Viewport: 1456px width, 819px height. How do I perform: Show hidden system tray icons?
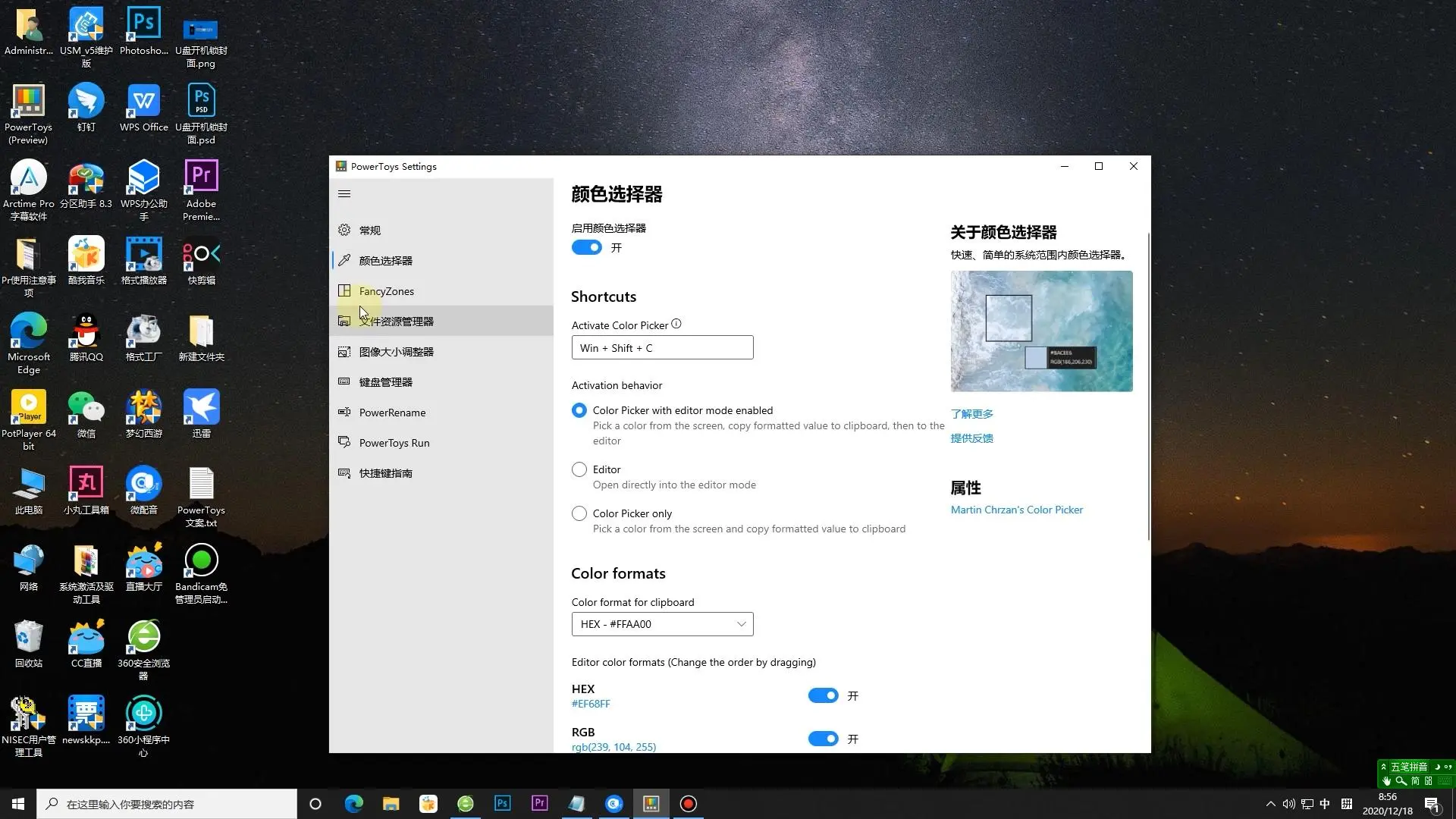[1271, 804]
